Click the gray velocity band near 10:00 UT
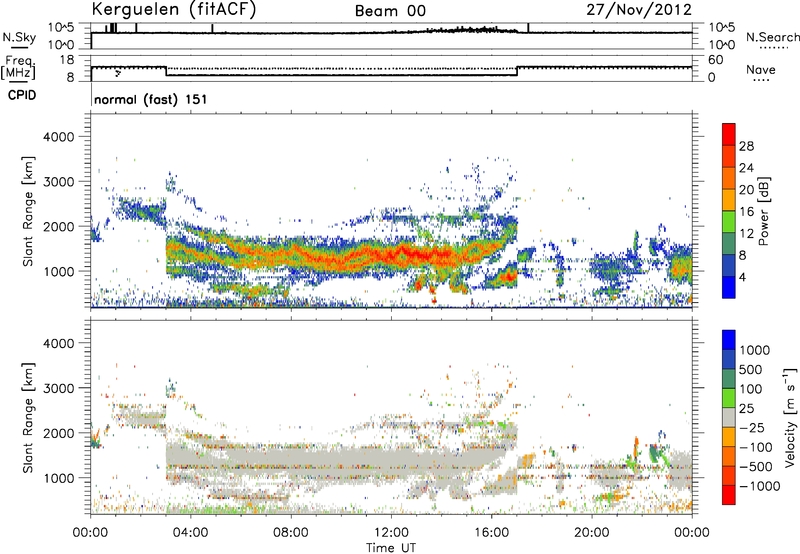 (x=341, y=457)
